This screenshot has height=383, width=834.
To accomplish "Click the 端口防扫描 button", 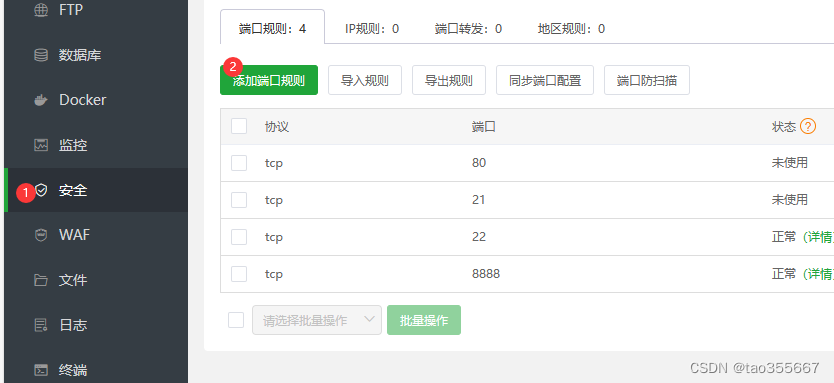I will (647, 80).
